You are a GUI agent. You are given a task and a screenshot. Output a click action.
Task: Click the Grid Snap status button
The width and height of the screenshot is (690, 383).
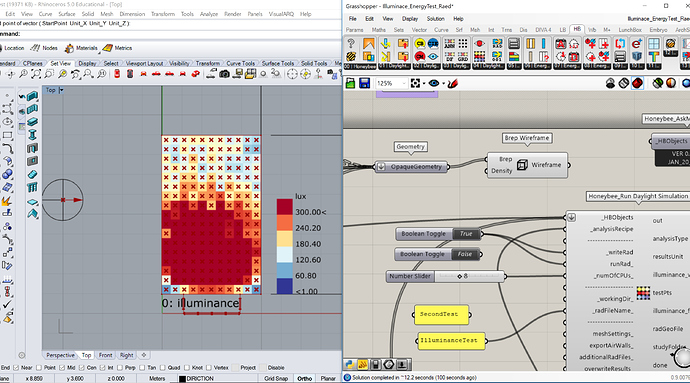tap(276, 379)
